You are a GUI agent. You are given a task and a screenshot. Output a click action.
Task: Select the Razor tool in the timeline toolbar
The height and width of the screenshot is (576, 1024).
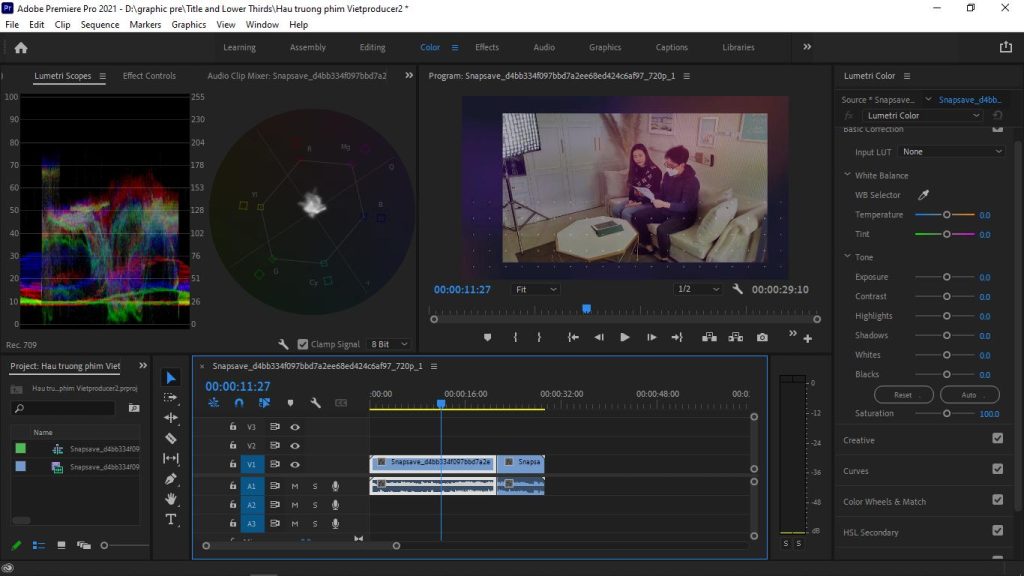(171, 438)
